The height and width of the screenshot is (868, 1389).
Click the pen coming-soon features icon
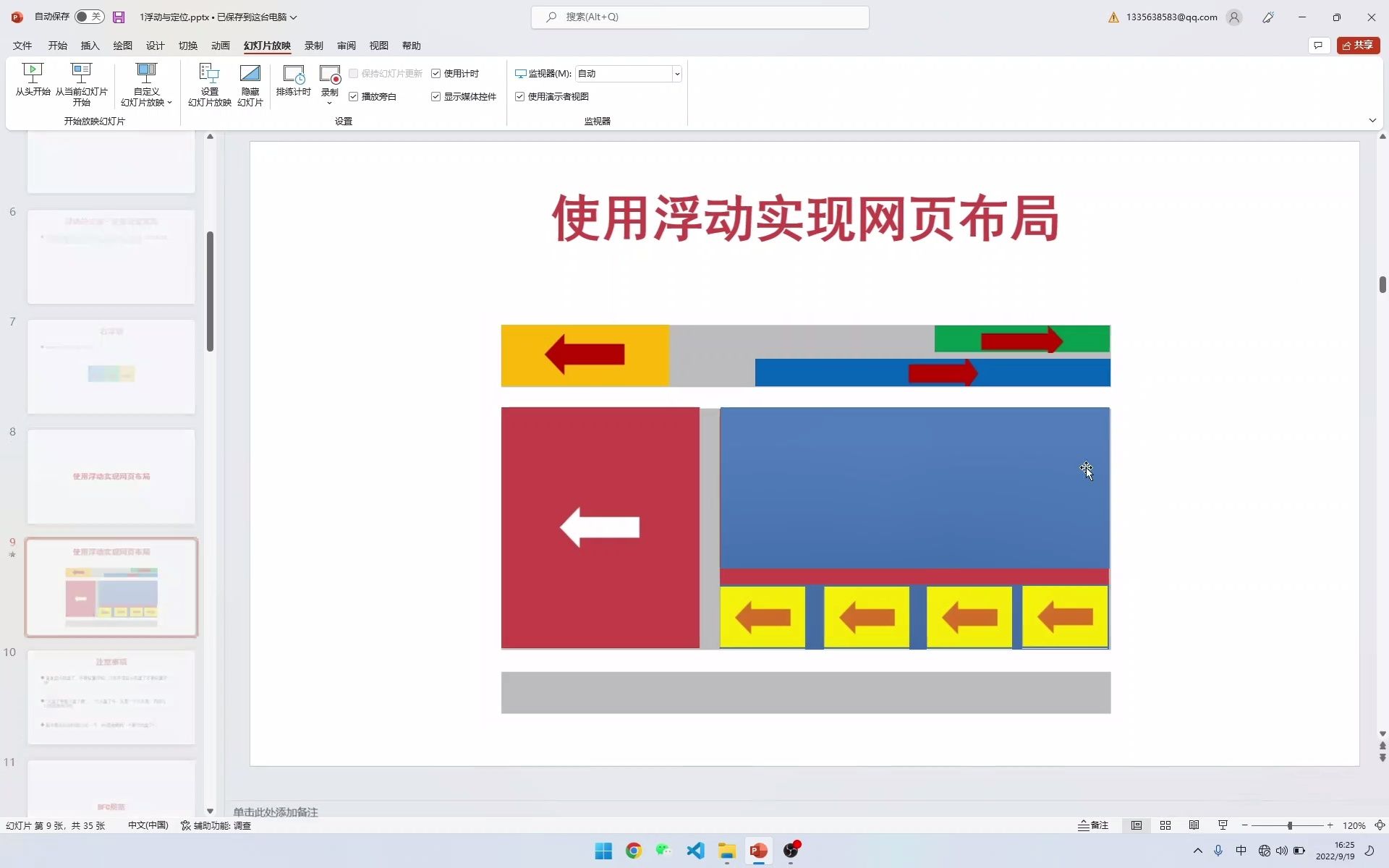click(1268, 17)
